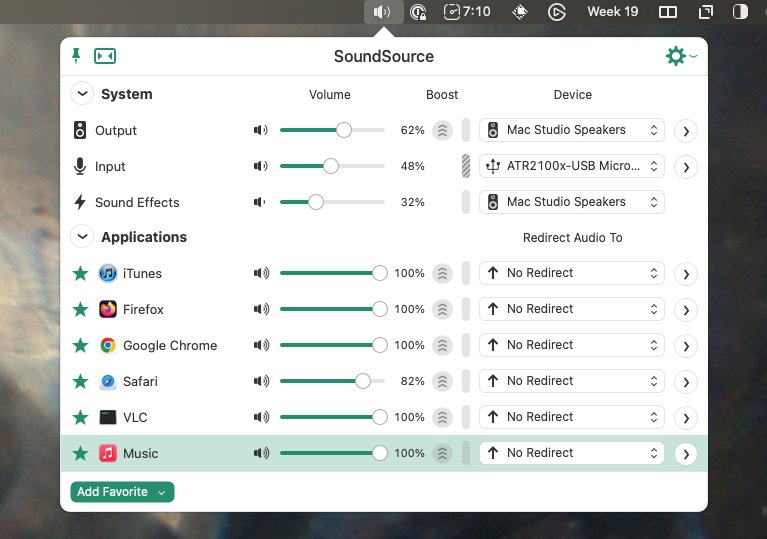767x539 pixels.
Task: Open VLC redirect dropdown
Action: point(571,417)
